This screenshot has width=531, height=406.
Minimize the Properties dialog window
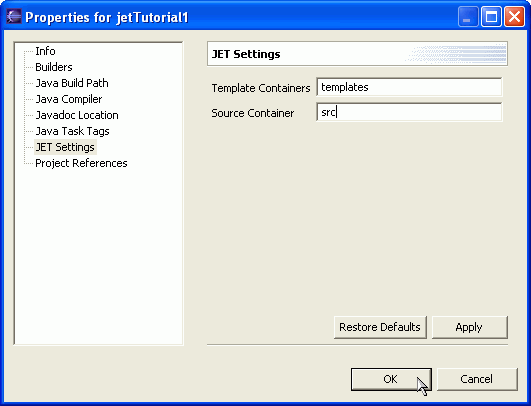467,17
